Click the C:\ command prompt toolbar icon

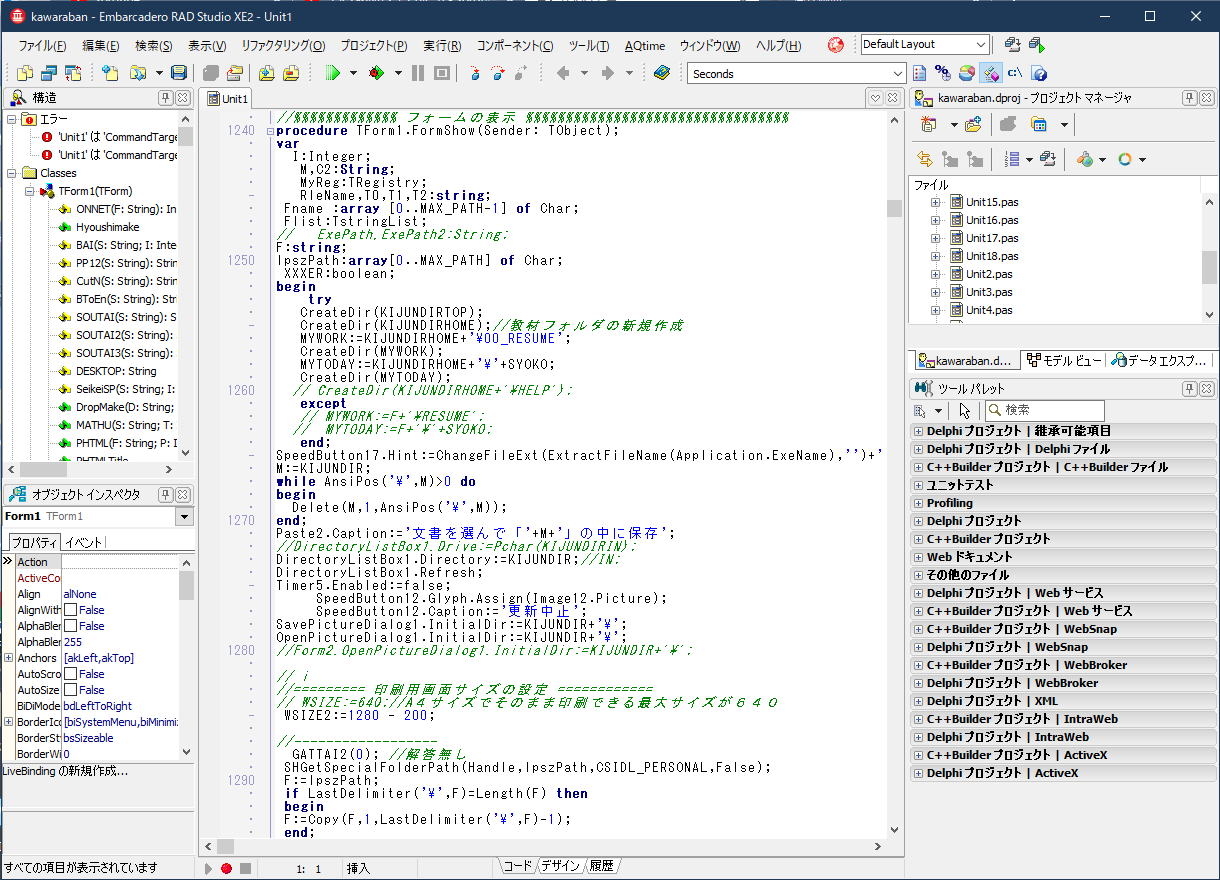(1014, 73)
